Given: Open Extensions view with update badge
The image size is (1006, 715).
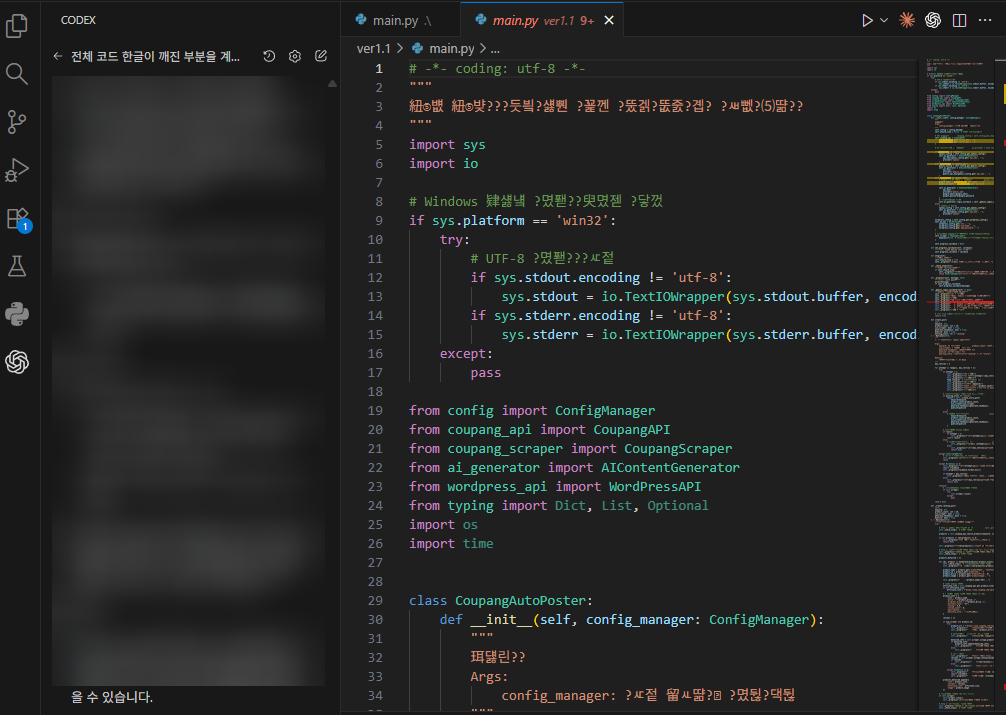Looking at the screenshot, I should point(17,219).
